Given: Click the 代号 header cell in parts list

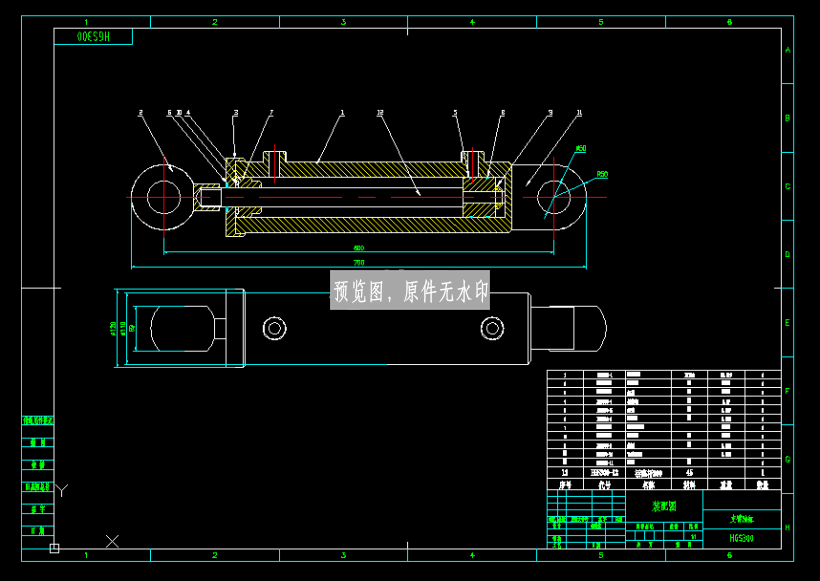Looking at the screenshot, I should (x=605, y=485).
